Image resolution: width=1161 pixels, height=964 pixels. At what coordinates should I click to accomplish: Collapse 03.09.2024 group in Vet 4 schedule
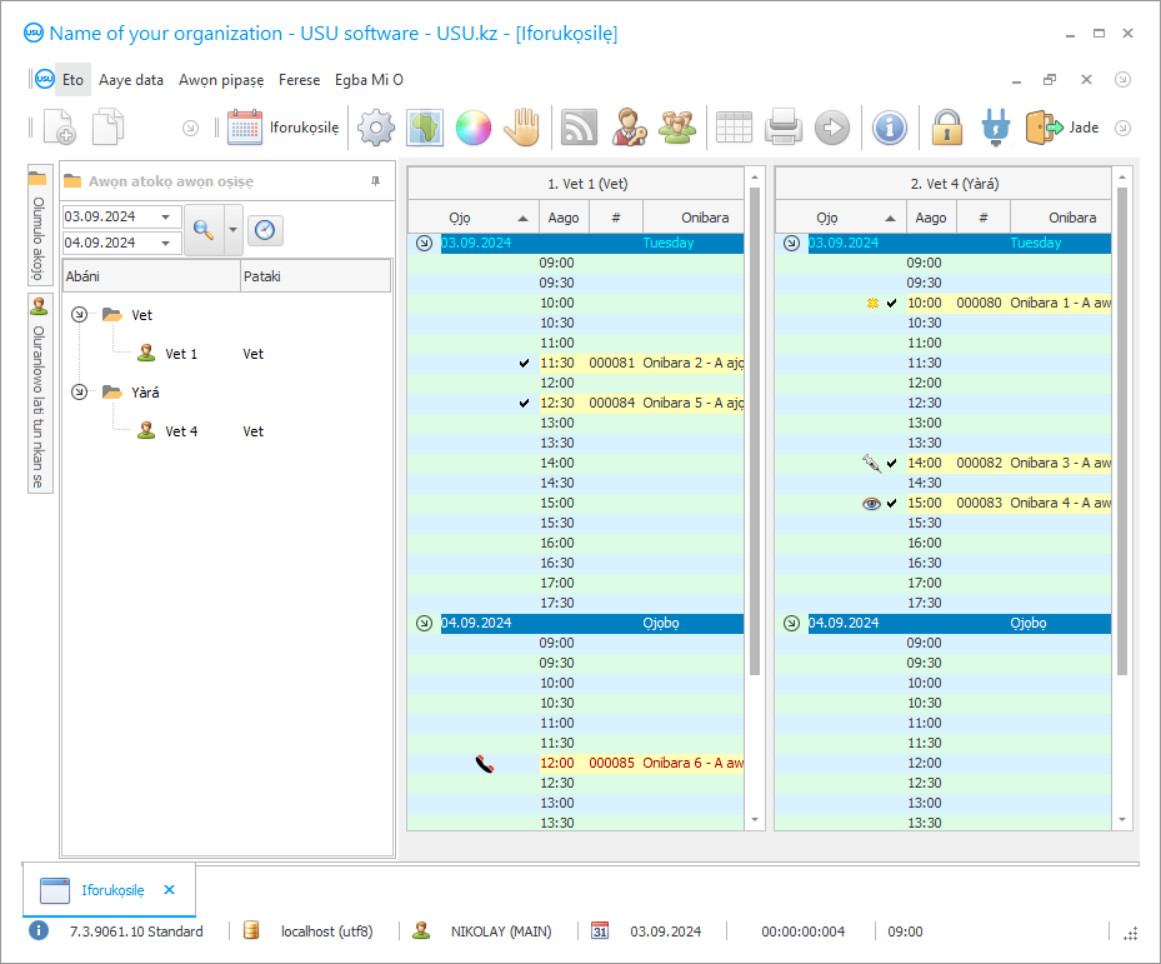pos(792,243)
